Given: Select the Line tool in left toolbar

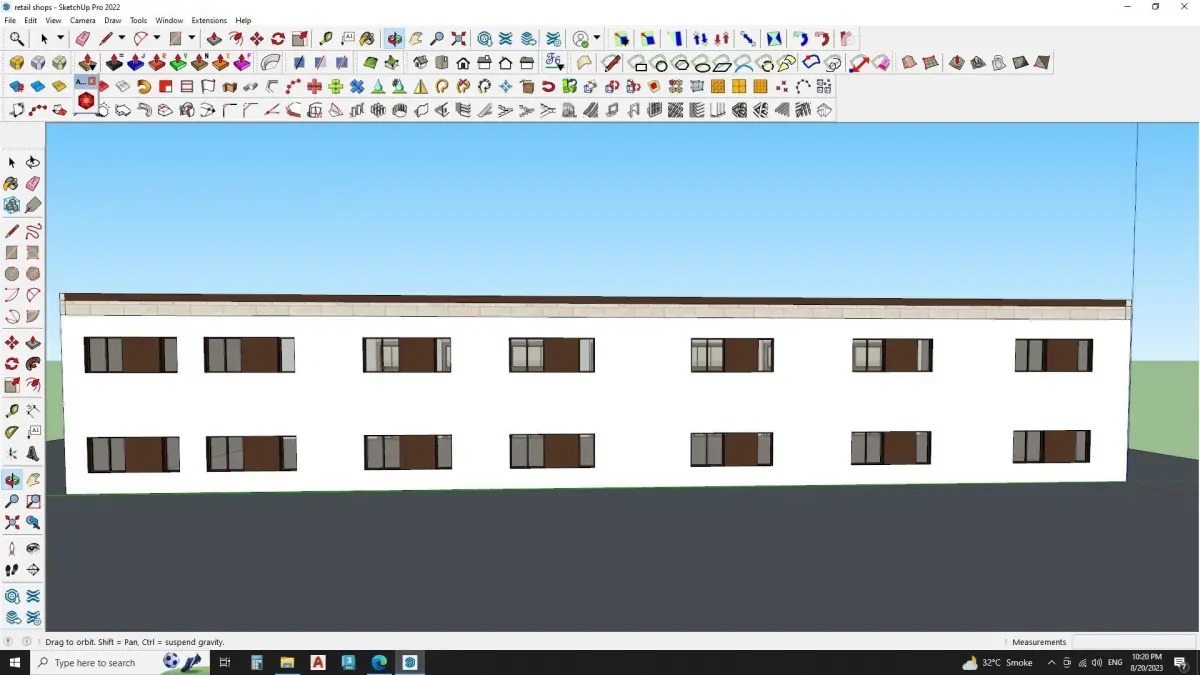Looking at the screenshot, I should pos(12,230).
